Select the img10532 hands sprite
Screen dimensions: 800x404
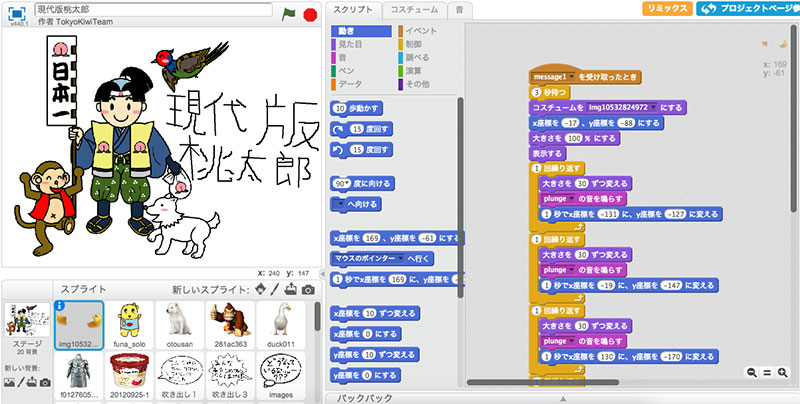(79, 325)
